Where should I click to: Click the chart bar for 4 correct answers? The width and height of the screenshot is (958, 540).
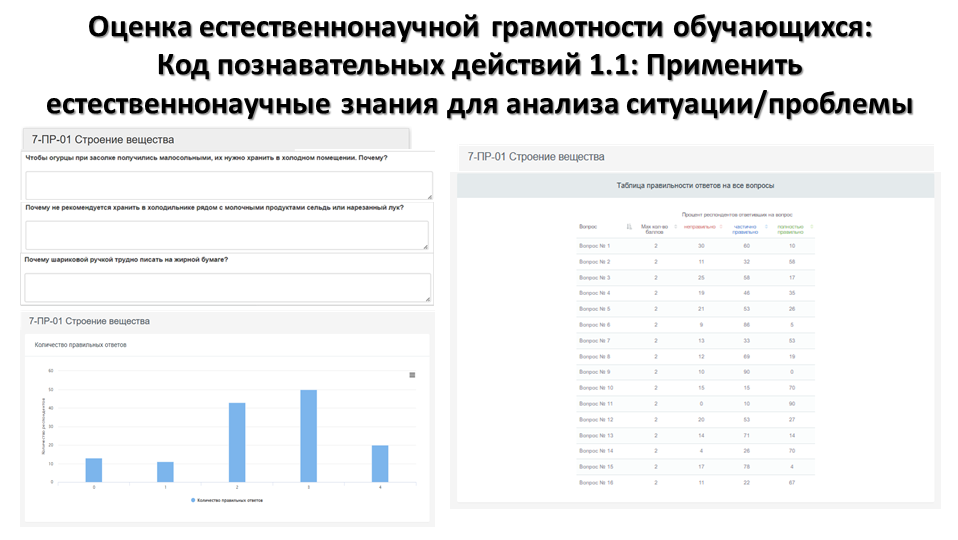tap(380, 463)
